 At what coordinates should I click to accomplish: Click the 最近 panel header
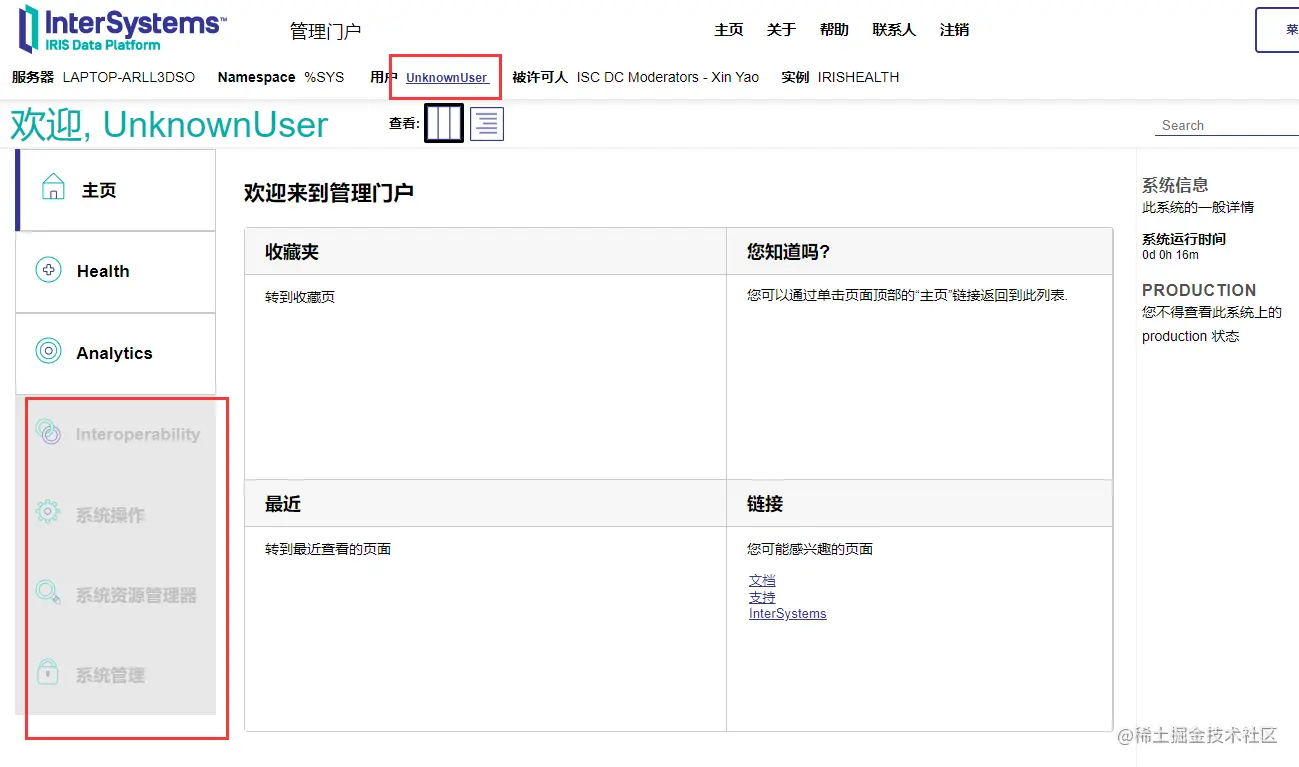pos(485,503)
